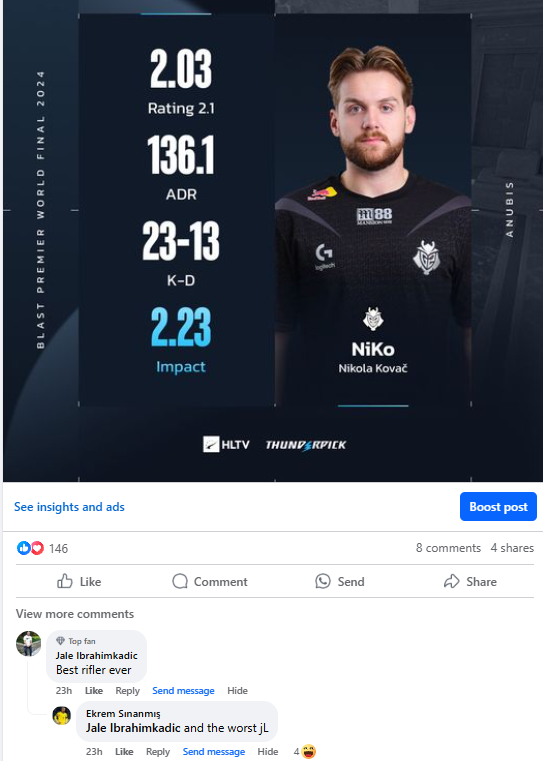Click laughing emoji reaction on Ekrem's reply
This screenshot has width=543, height=761.
tap(309, 751)
